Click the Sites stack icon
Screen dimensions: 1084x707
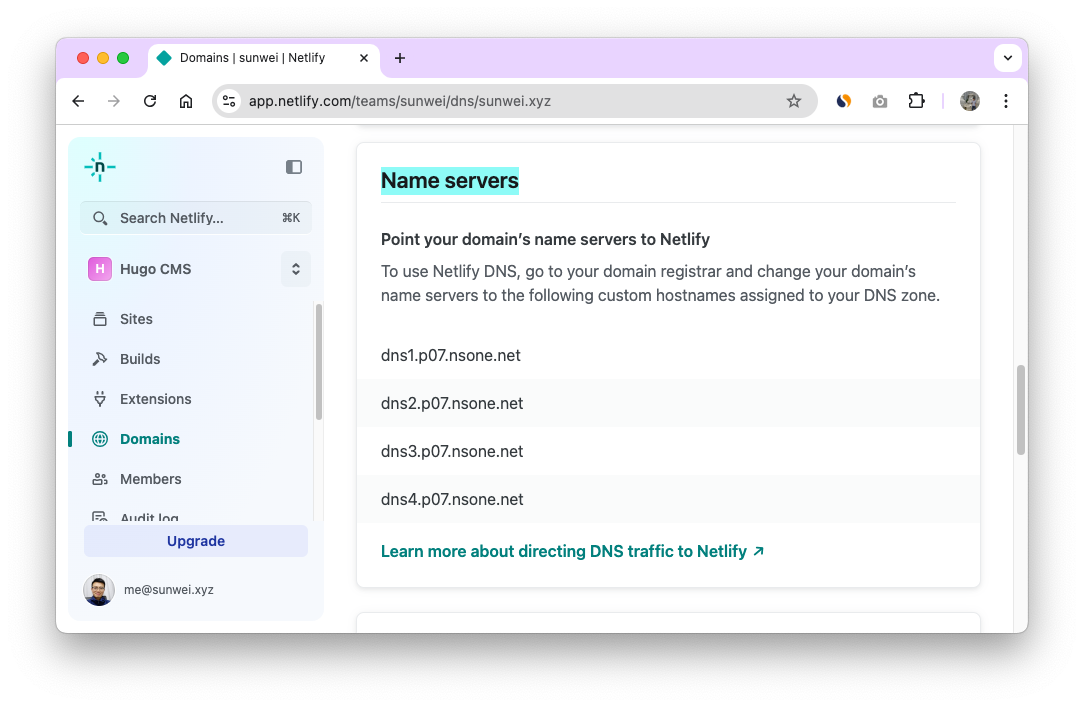(100, 319)
